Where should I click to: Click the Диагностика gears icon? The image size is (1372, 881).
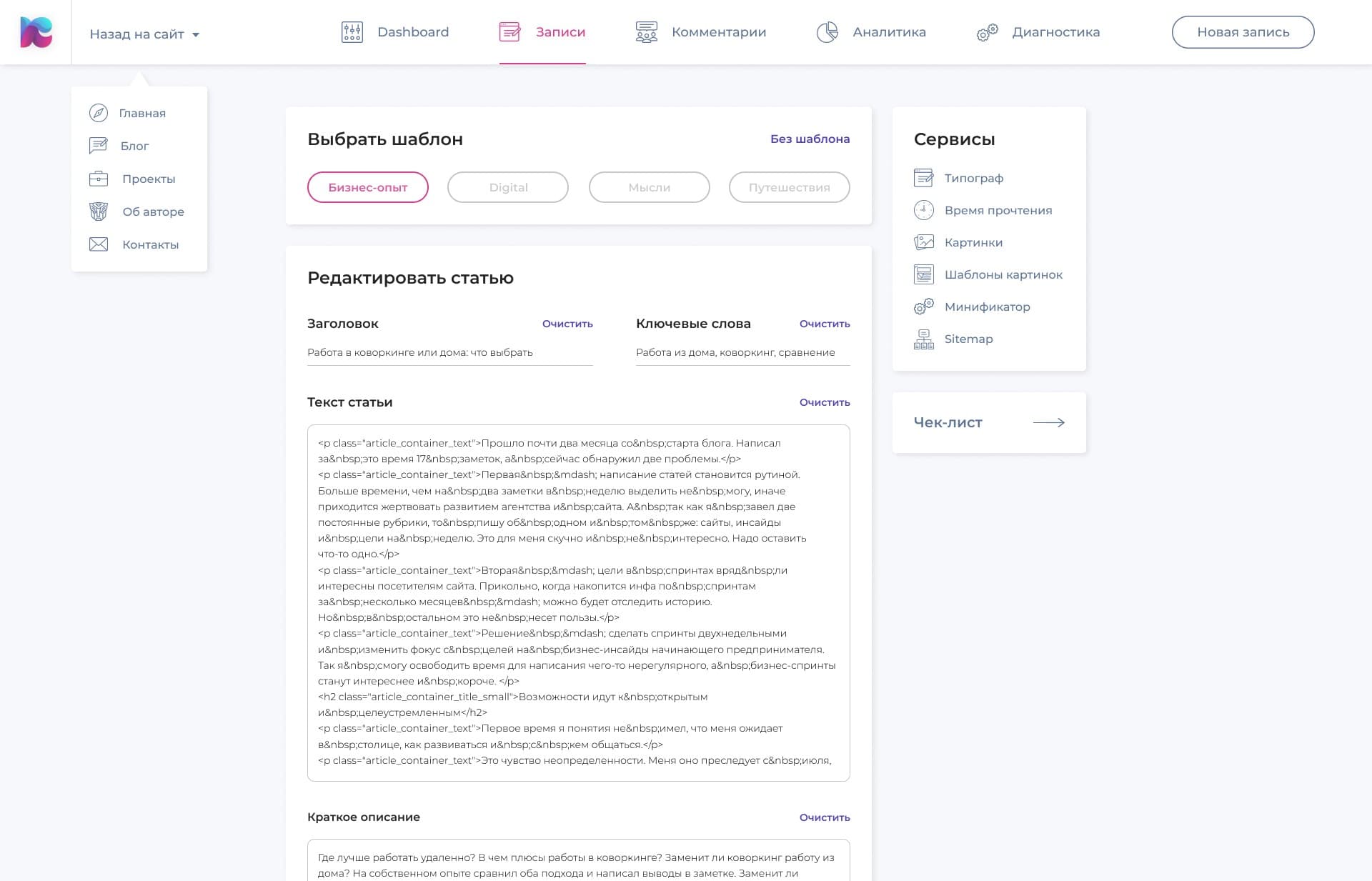pos(987,33)
